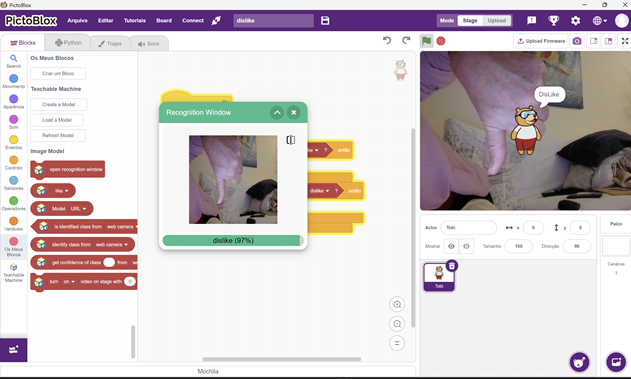The height and width of the screenshot is (379, 631).
Task: Open the Board menu
Action: [x=164, y=21]
